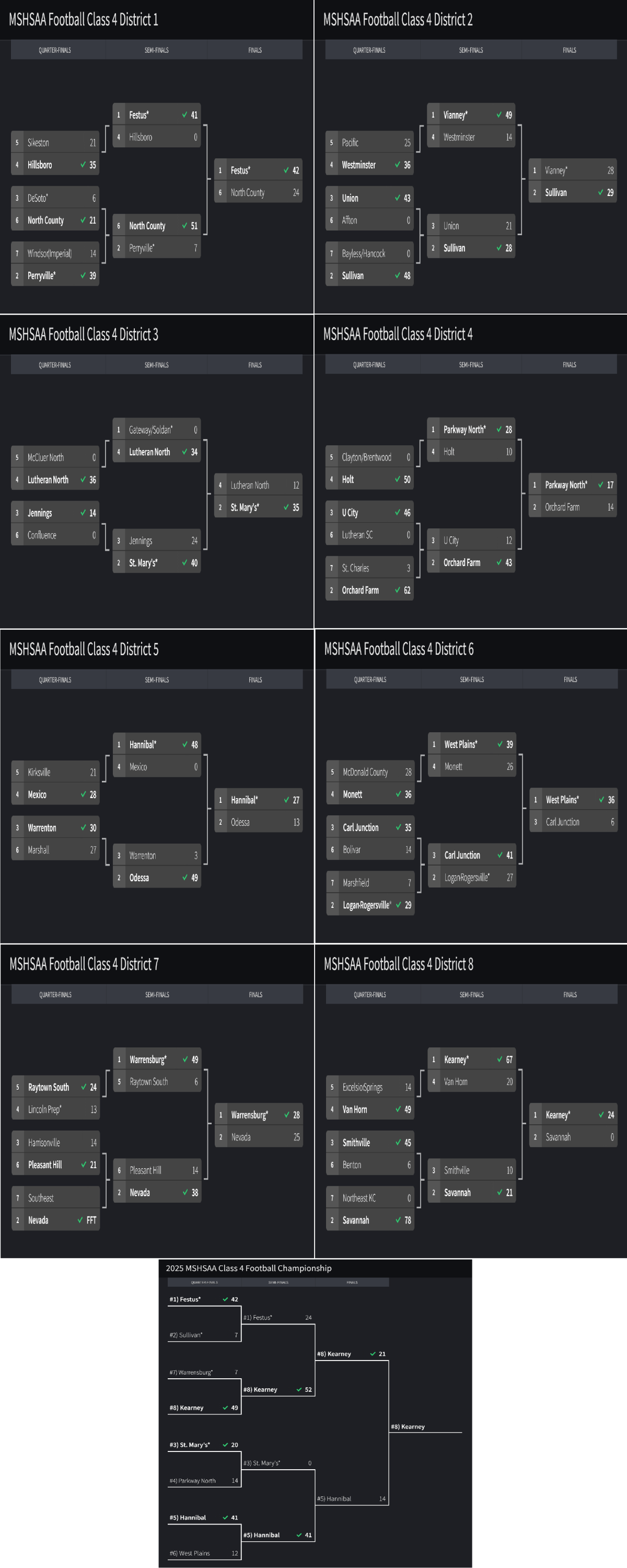Click seed number 7 beside Southeast

point(18,1198)
